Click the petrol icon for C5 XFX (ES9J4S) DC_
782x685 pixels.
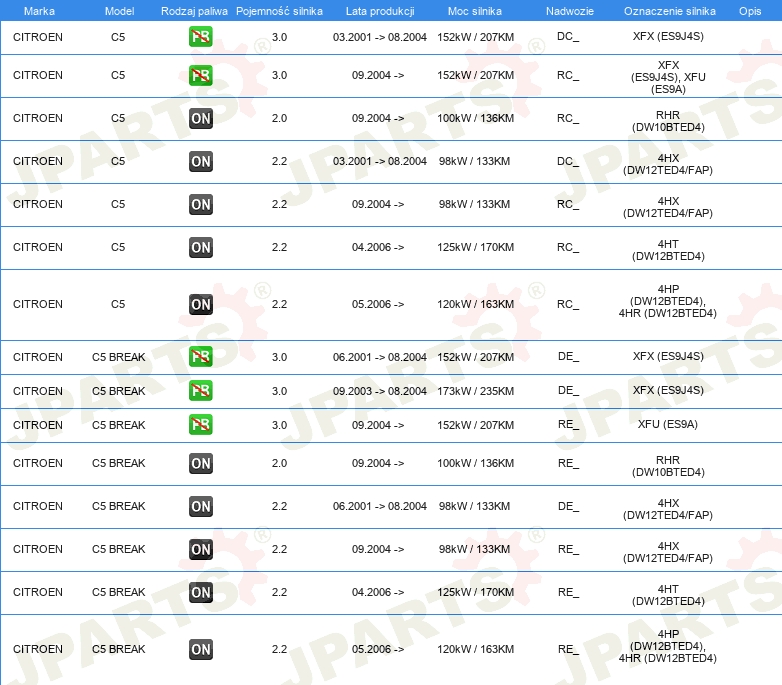click(200, 37)
